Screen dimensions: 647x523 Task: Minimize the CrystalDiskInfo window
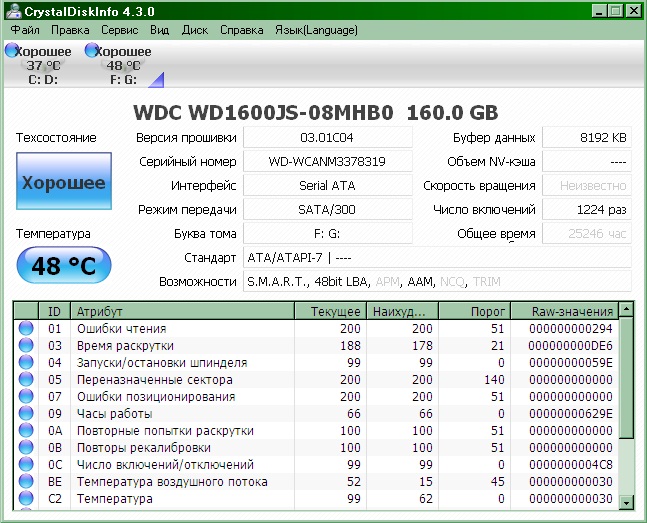tap(599, 11)
